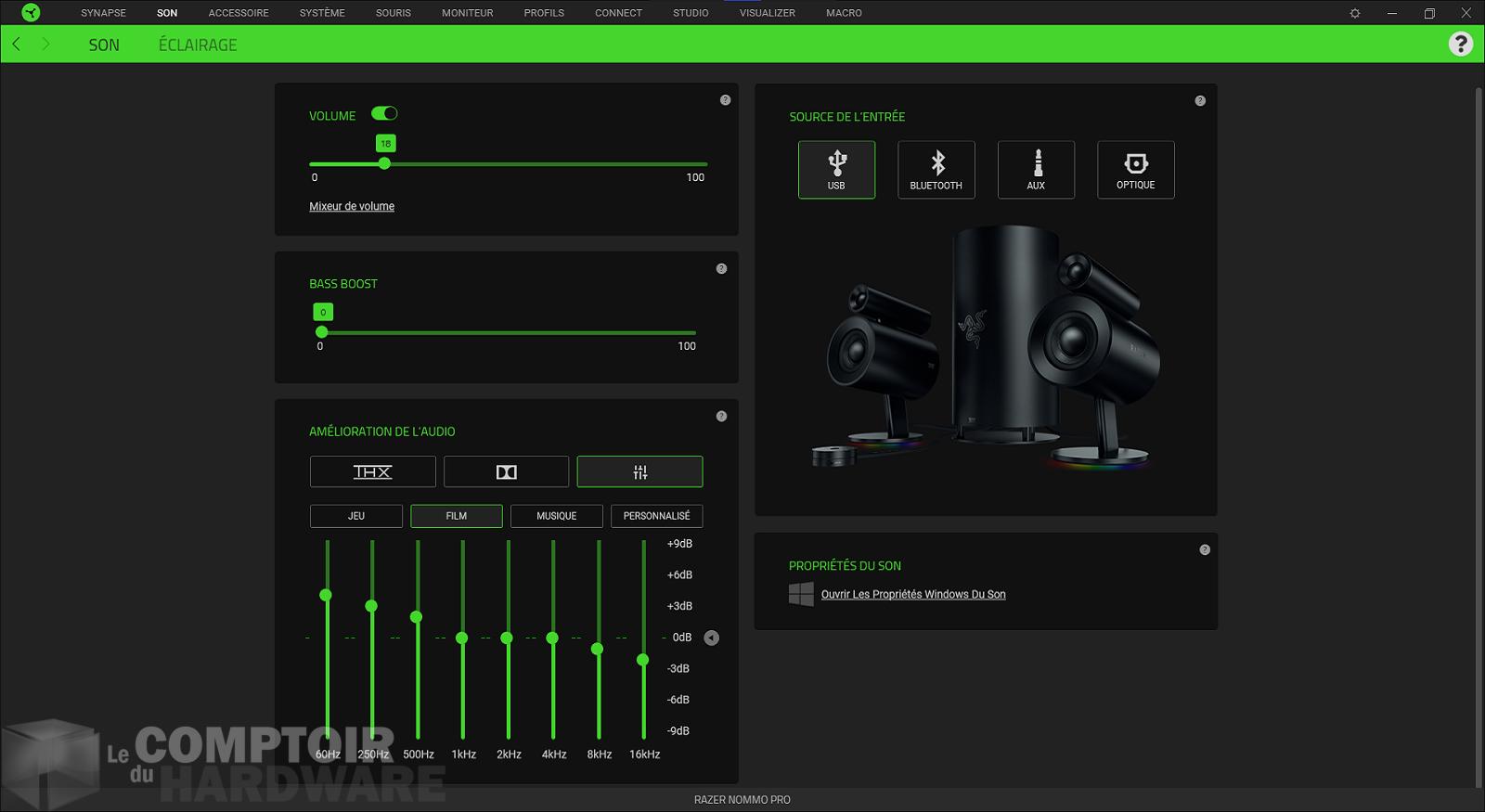The width and height of the screenshot is (1485, 812).
Task: Open the Connect tab
Action: click(x=618, y=13)
